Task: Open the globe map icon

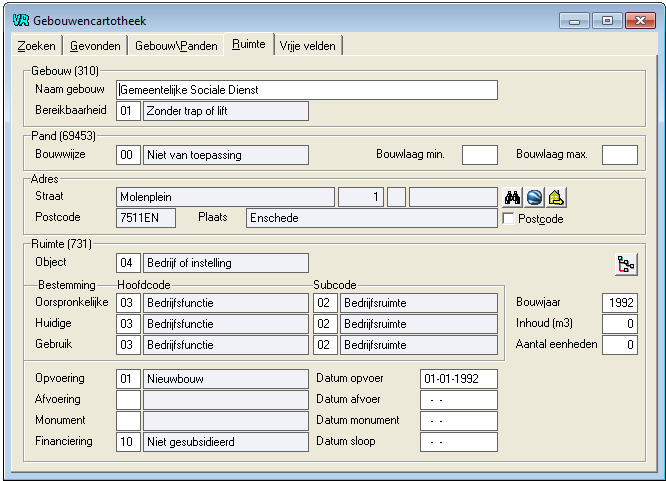Action: click(534, 198)
